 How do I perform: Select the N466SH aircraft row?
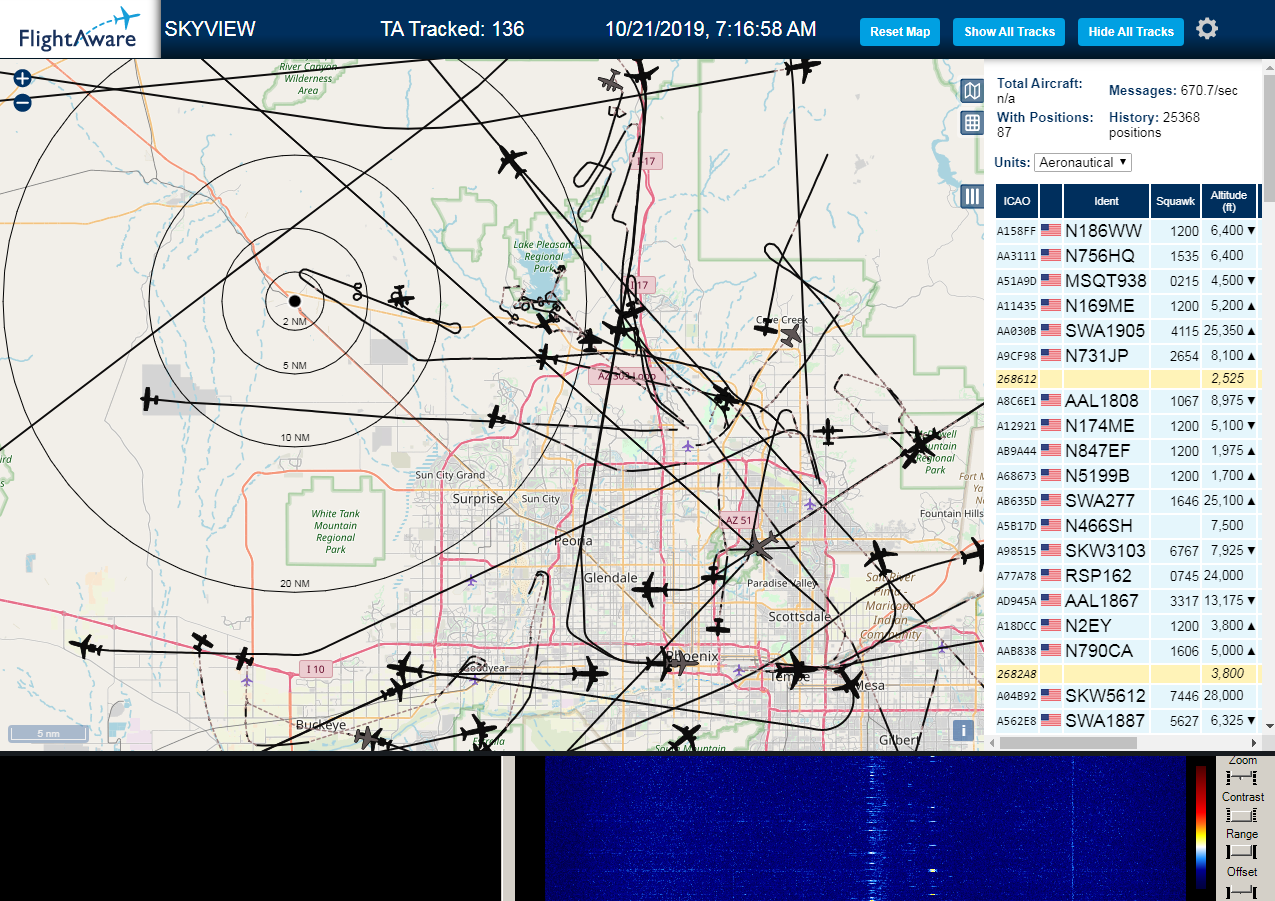pyautogui.click(x=1129, y=526)
